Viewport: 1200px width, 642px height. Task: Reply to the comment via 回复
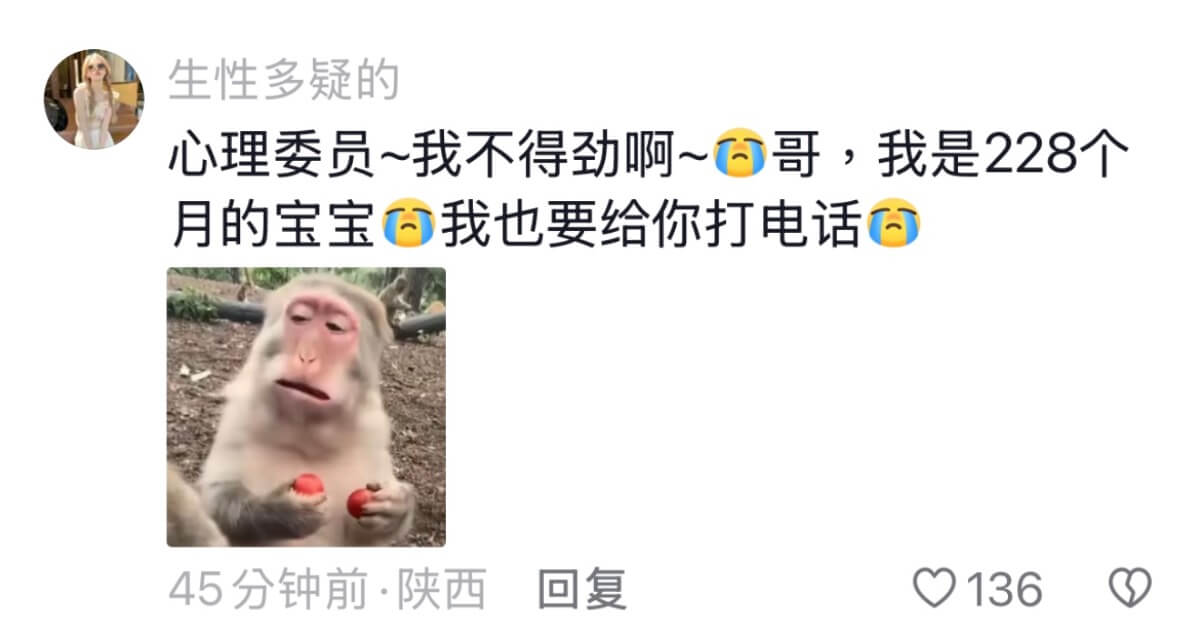[x=582, y=588]
